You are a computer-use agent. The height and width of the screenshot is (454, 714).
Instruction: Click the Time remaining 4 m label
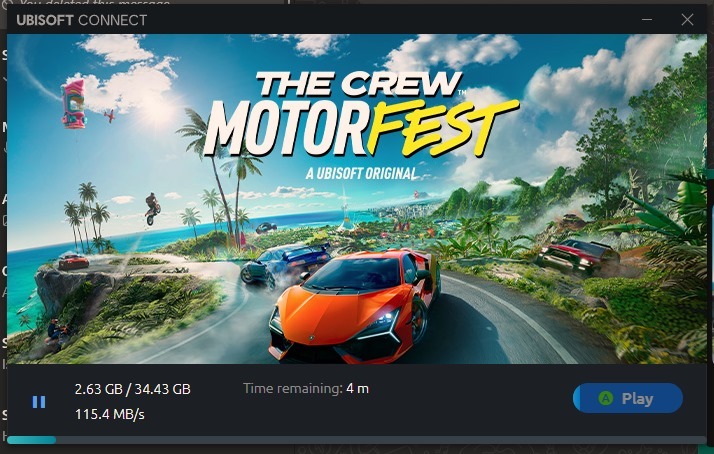point(306,388)
